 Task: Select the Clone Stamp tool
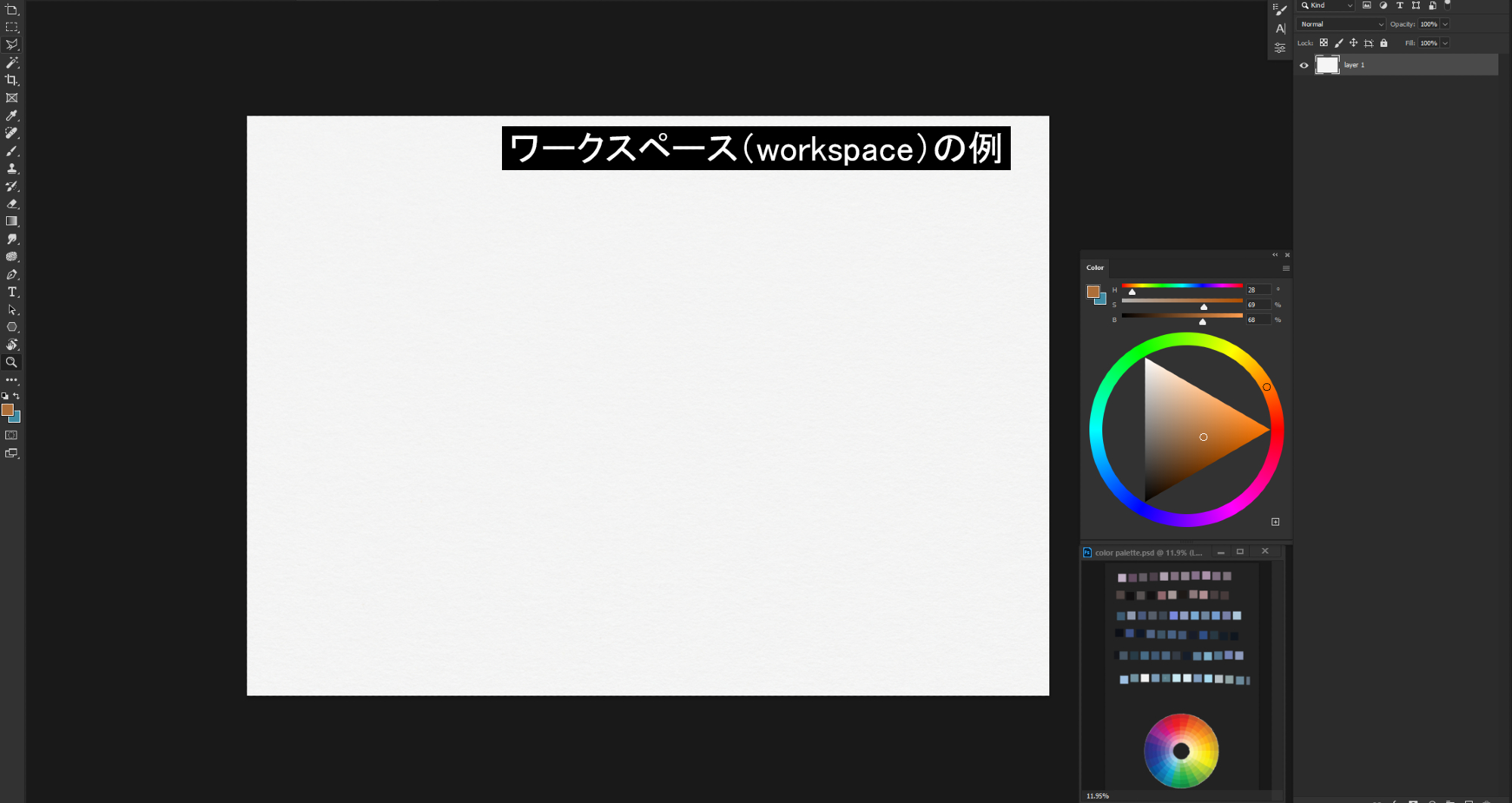point(11,169)
